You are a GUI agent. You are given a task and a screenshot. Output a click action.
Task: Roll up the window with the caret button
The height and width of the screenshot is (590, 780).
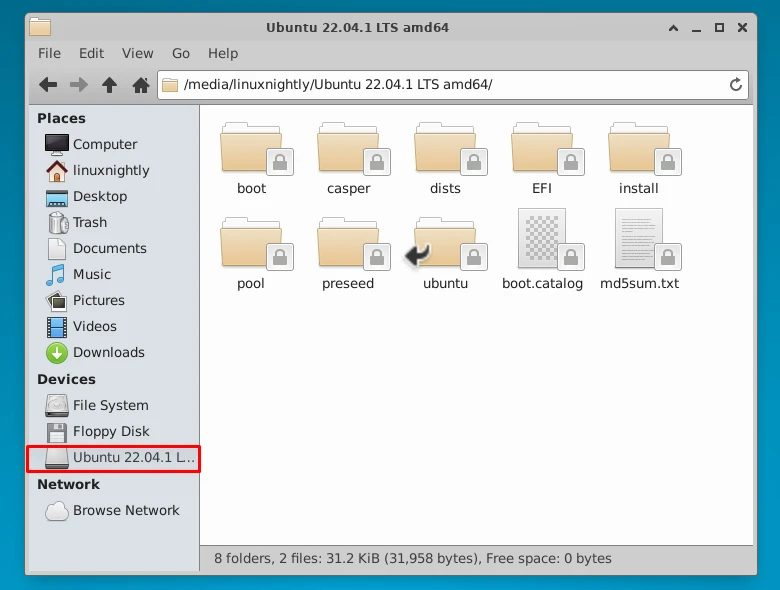(x=673, y=28)
